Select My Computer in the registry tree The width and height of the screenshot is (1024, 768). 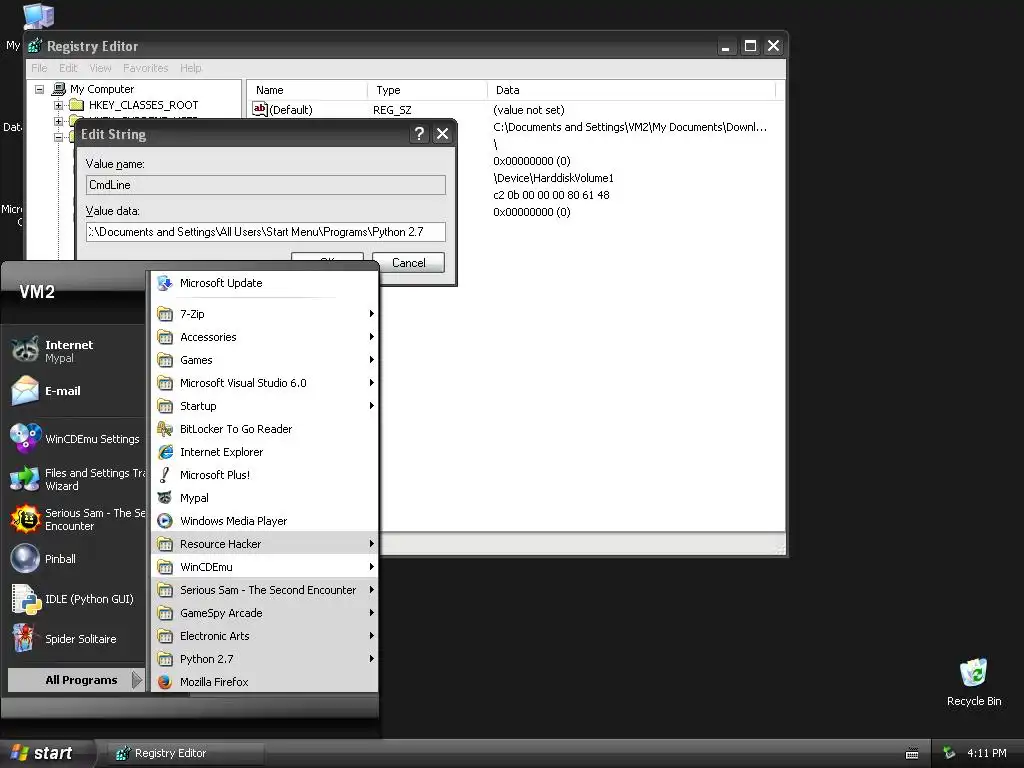(x=102, y=89)
